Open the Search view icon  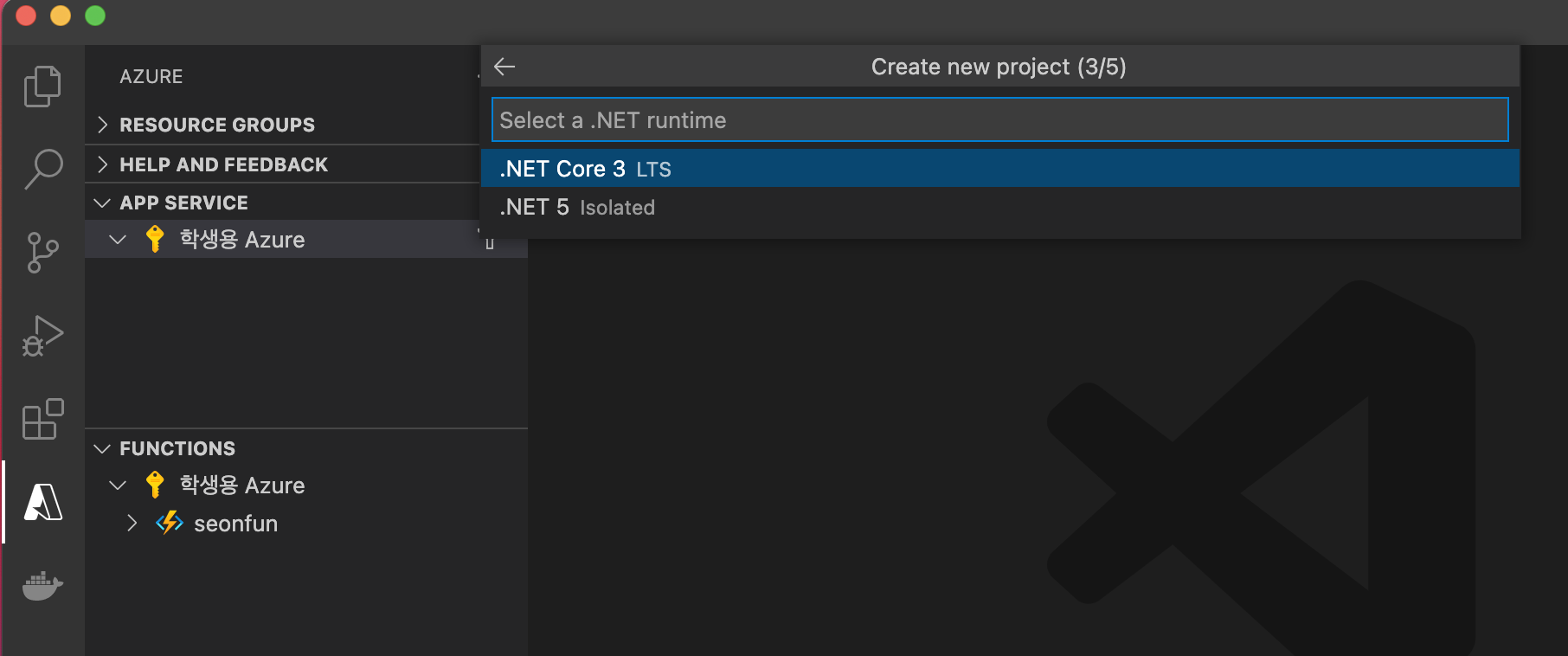pos(42,169)
